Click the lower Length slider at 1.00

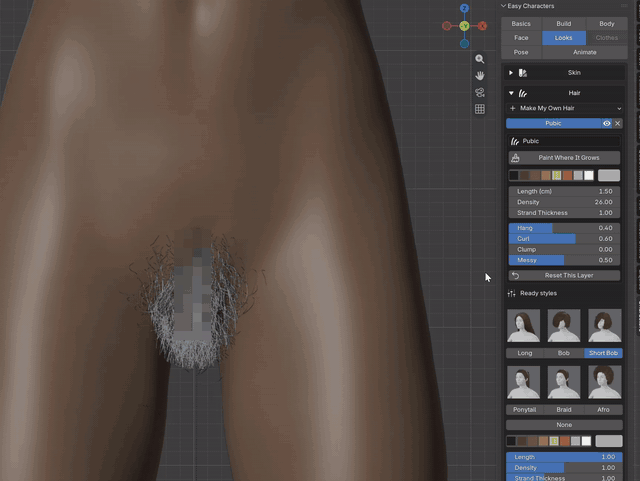click(564, 457)
